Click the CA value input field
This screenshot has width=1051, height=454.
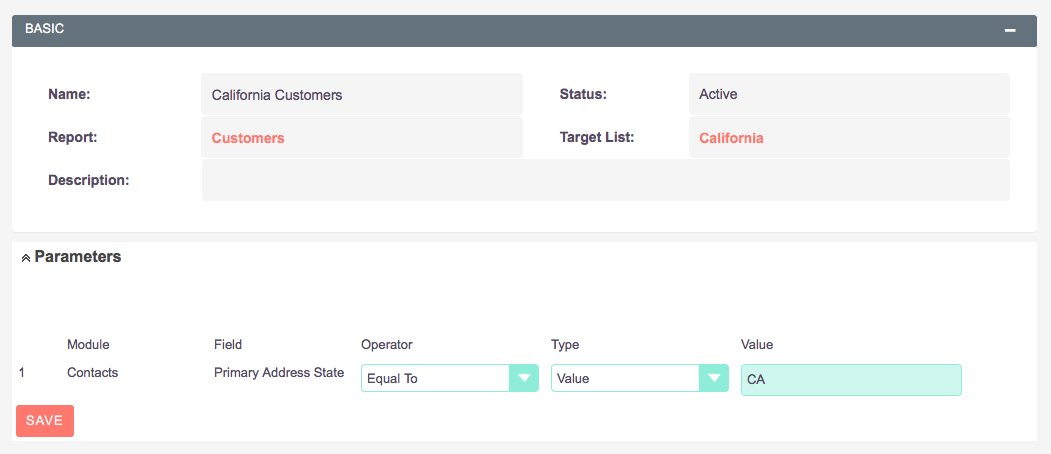851,380
